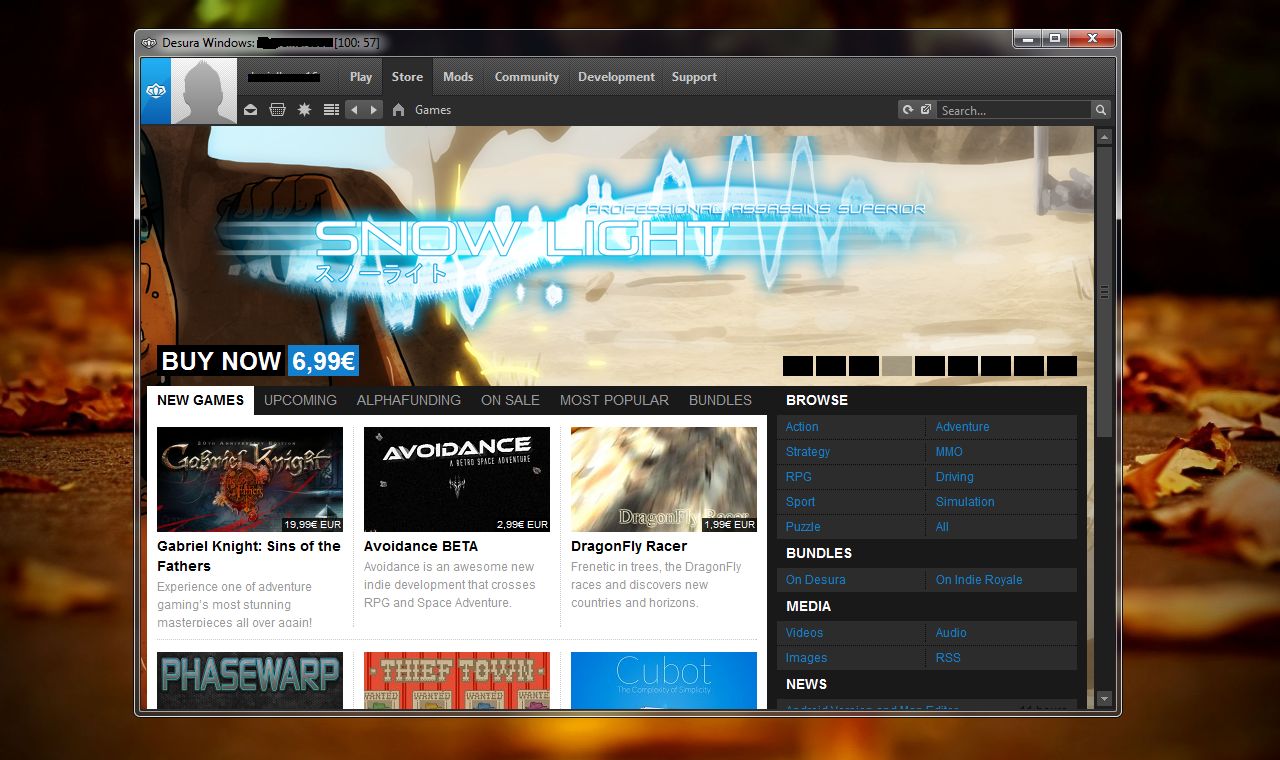Switch to the MOST POPULAR tab
The width and height of the screenshot is (1280, 760).
pyautogui.click(x=614, y=400)
